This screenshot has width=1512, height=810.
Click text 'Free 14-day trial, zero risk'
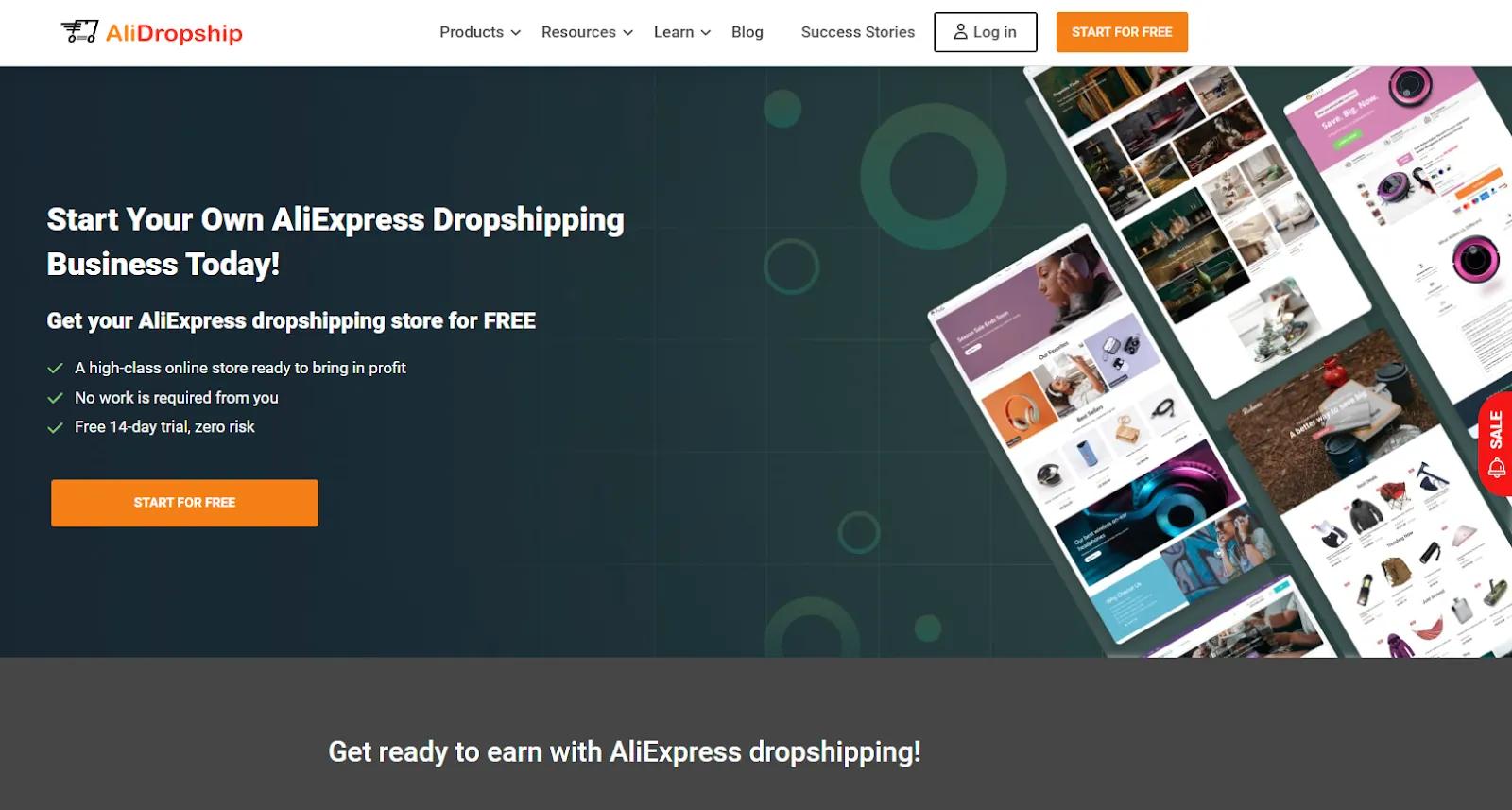[164, 427]
